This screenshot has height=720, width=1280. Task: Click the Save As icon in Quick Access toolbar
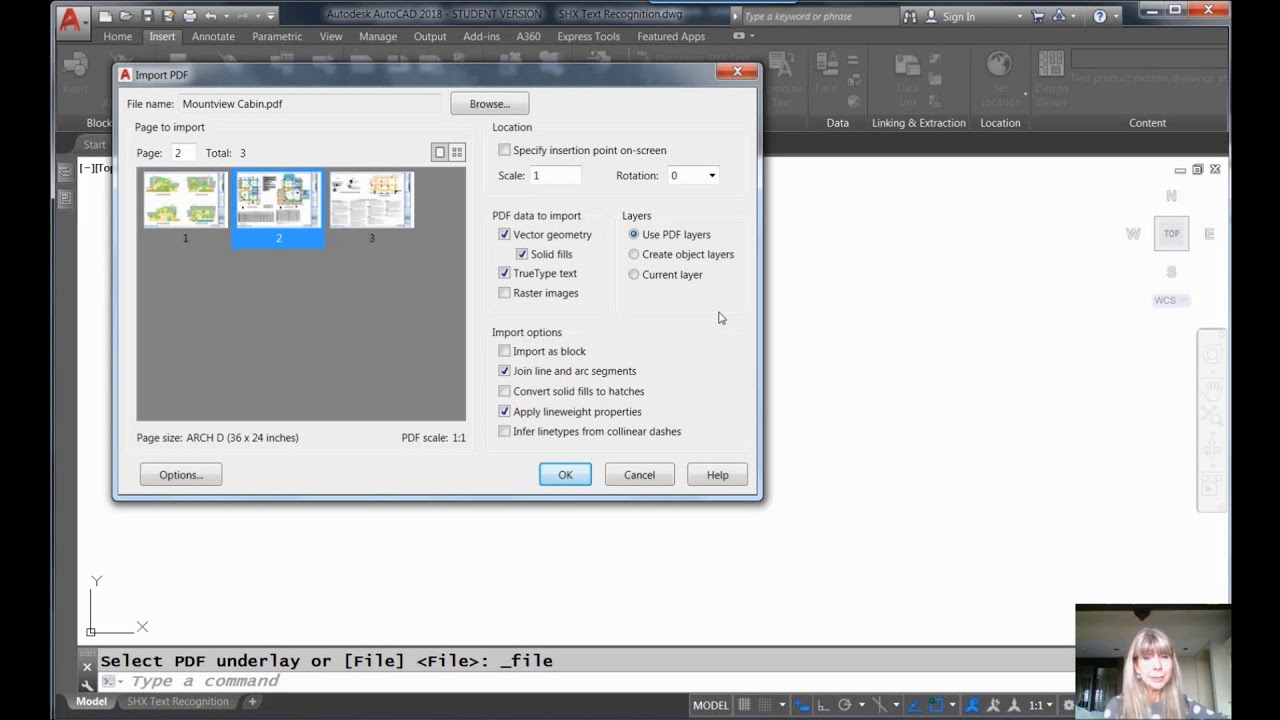point(169,16)
